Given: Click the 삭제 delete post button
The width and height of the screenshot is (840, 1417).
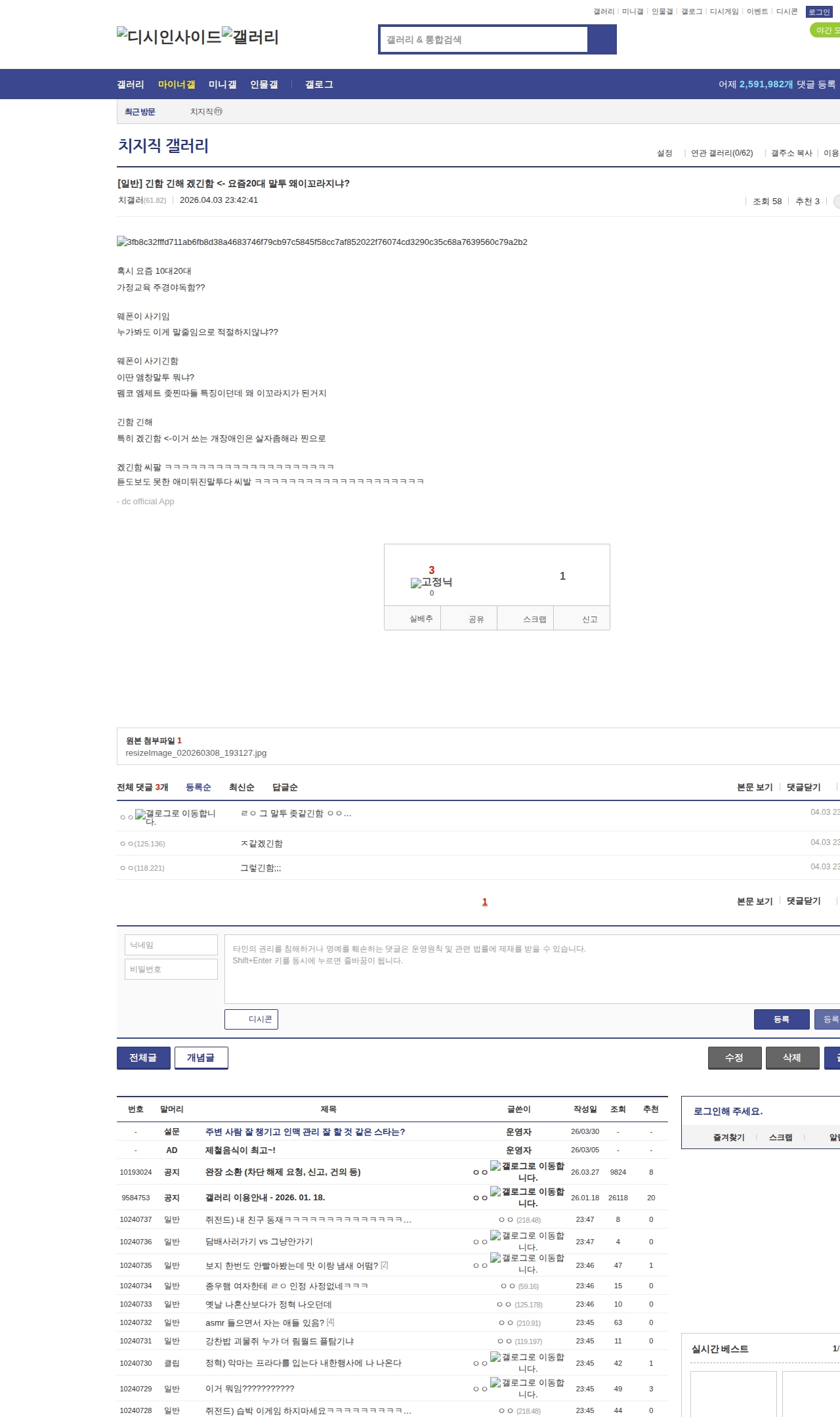Looking at the screenshot, I should click(x=793, y=1057).
